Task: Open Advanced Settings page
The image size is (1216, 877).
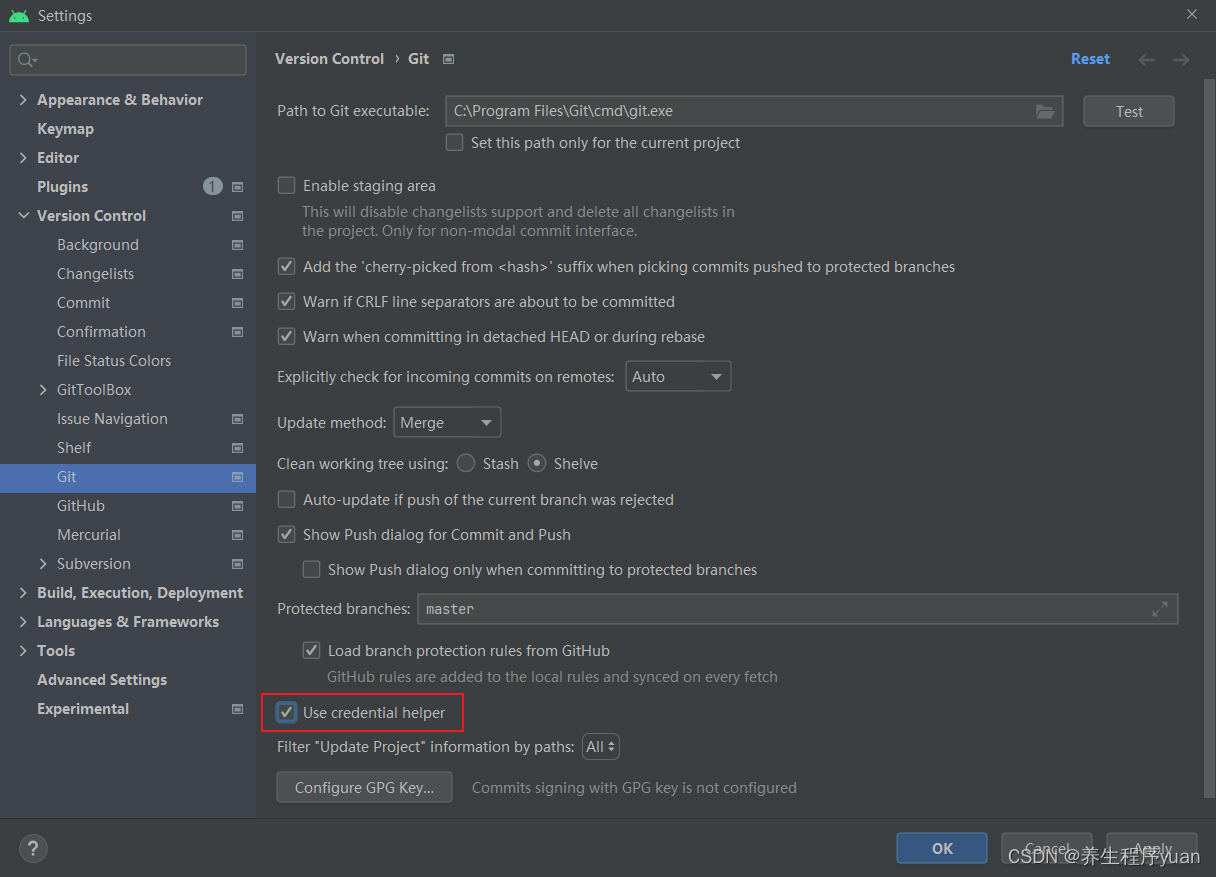Action: (x=102, y=680)
